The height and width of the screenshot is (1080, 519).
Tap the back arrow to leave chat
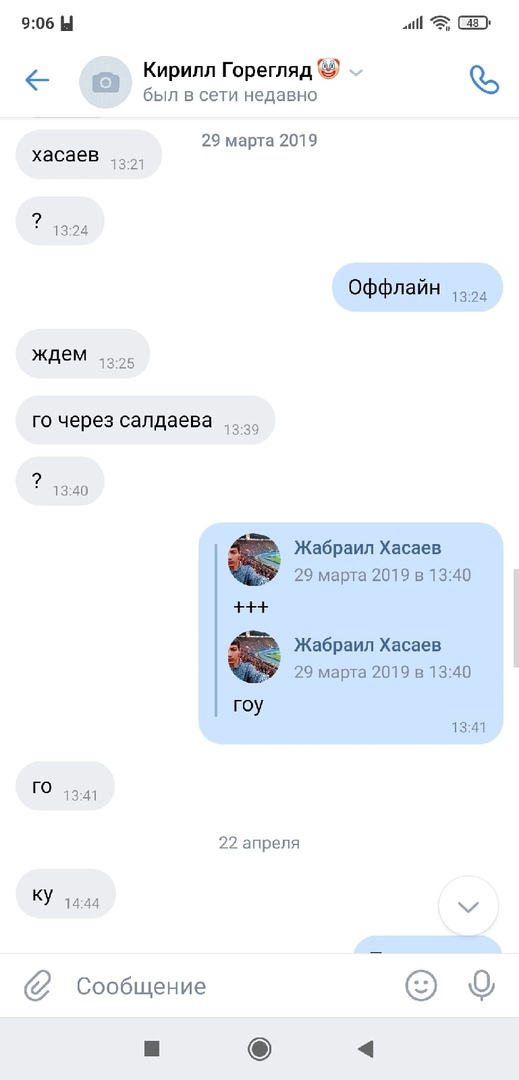click(37, 81)
